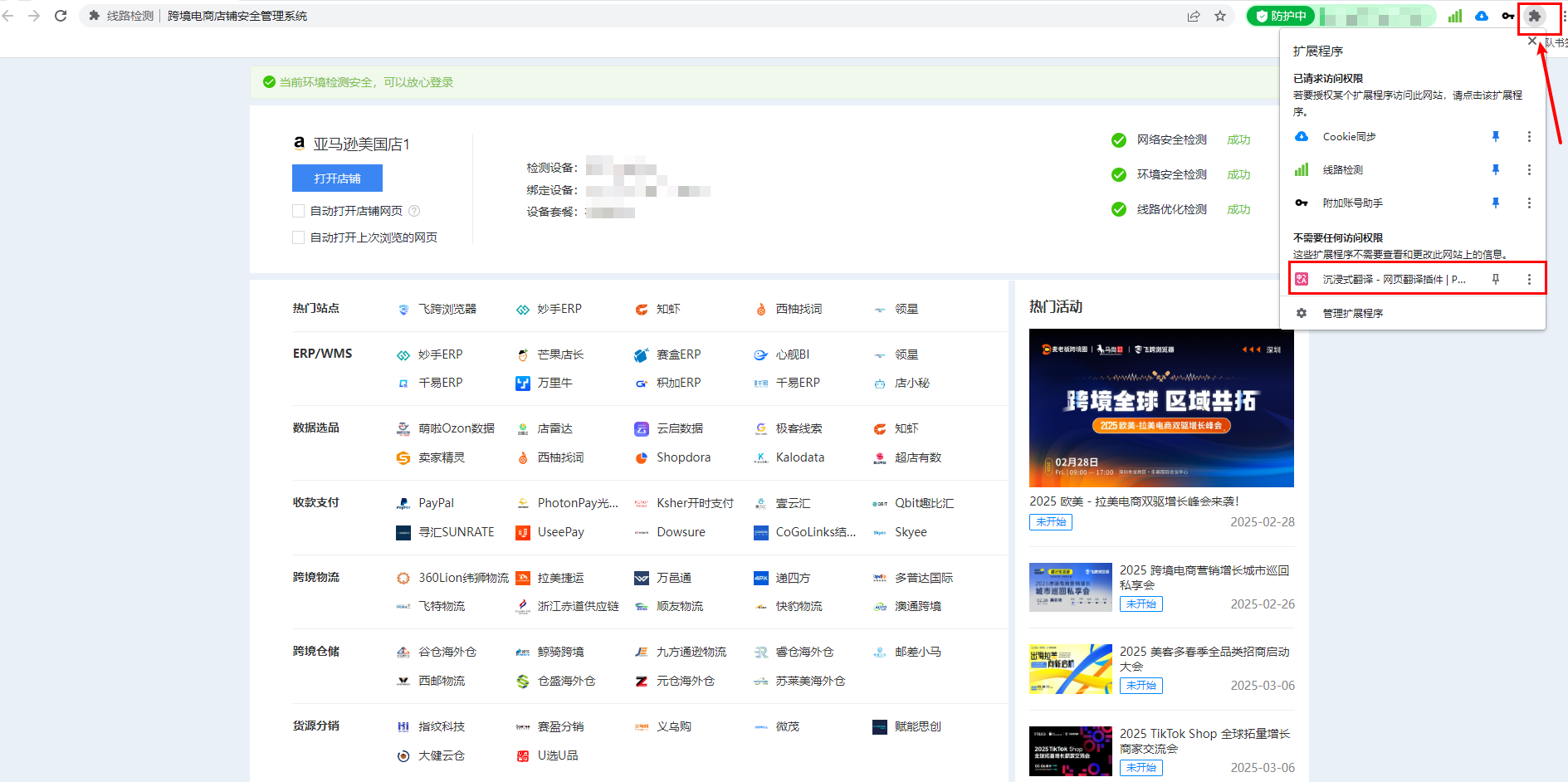Open more options for 线路检测 extension

(x=1529, y=169)
